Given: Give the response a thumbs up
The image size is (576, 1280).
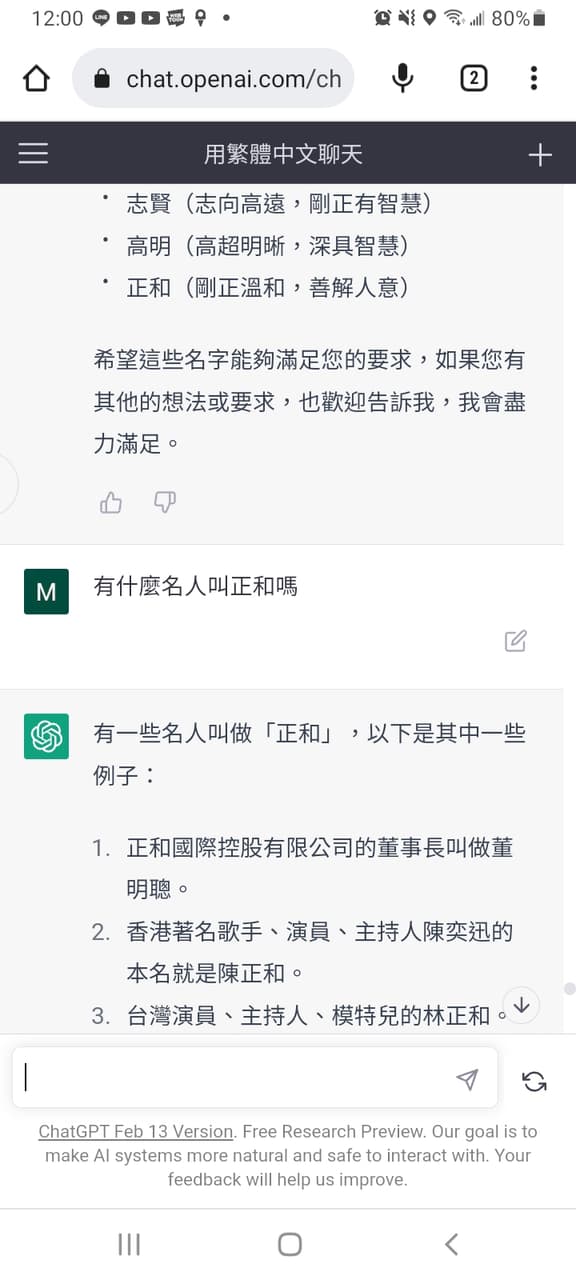Looking at the screenshot, I should point(110,502).
